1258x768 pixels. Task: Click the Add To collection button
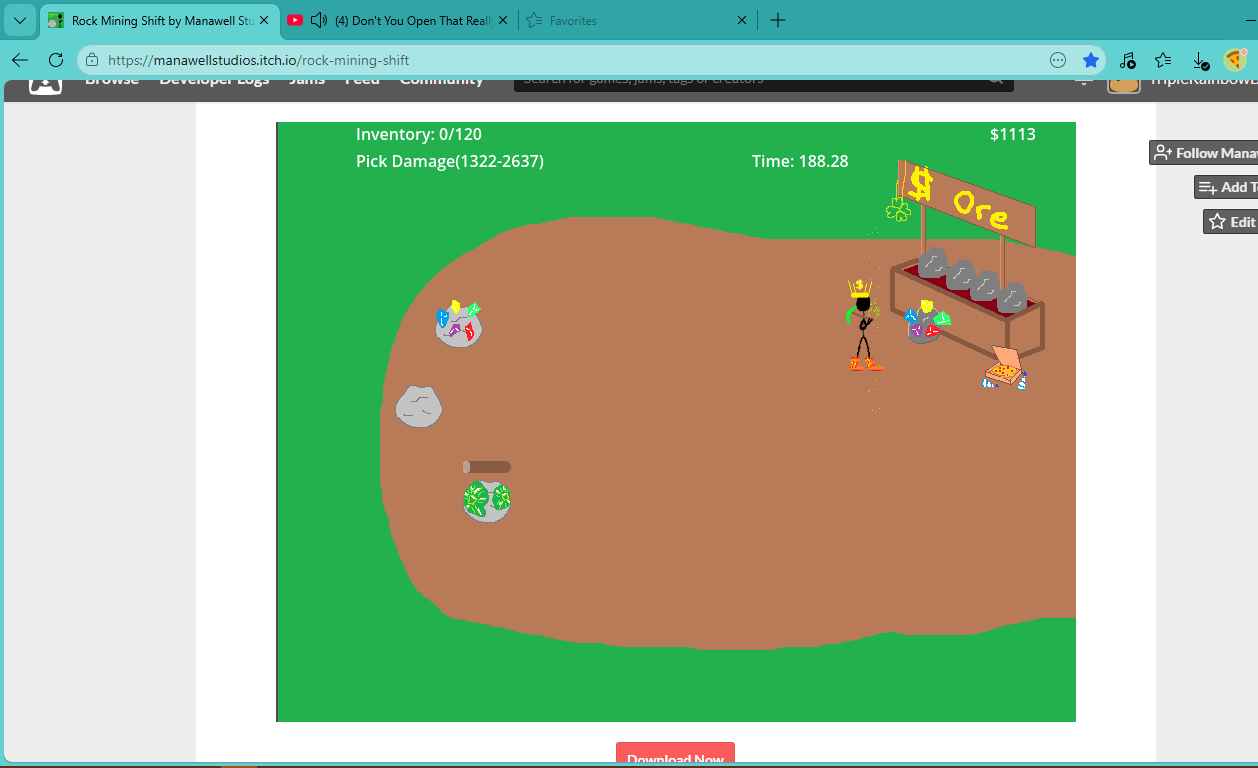pyautogui.click(x=1226, y=187)
